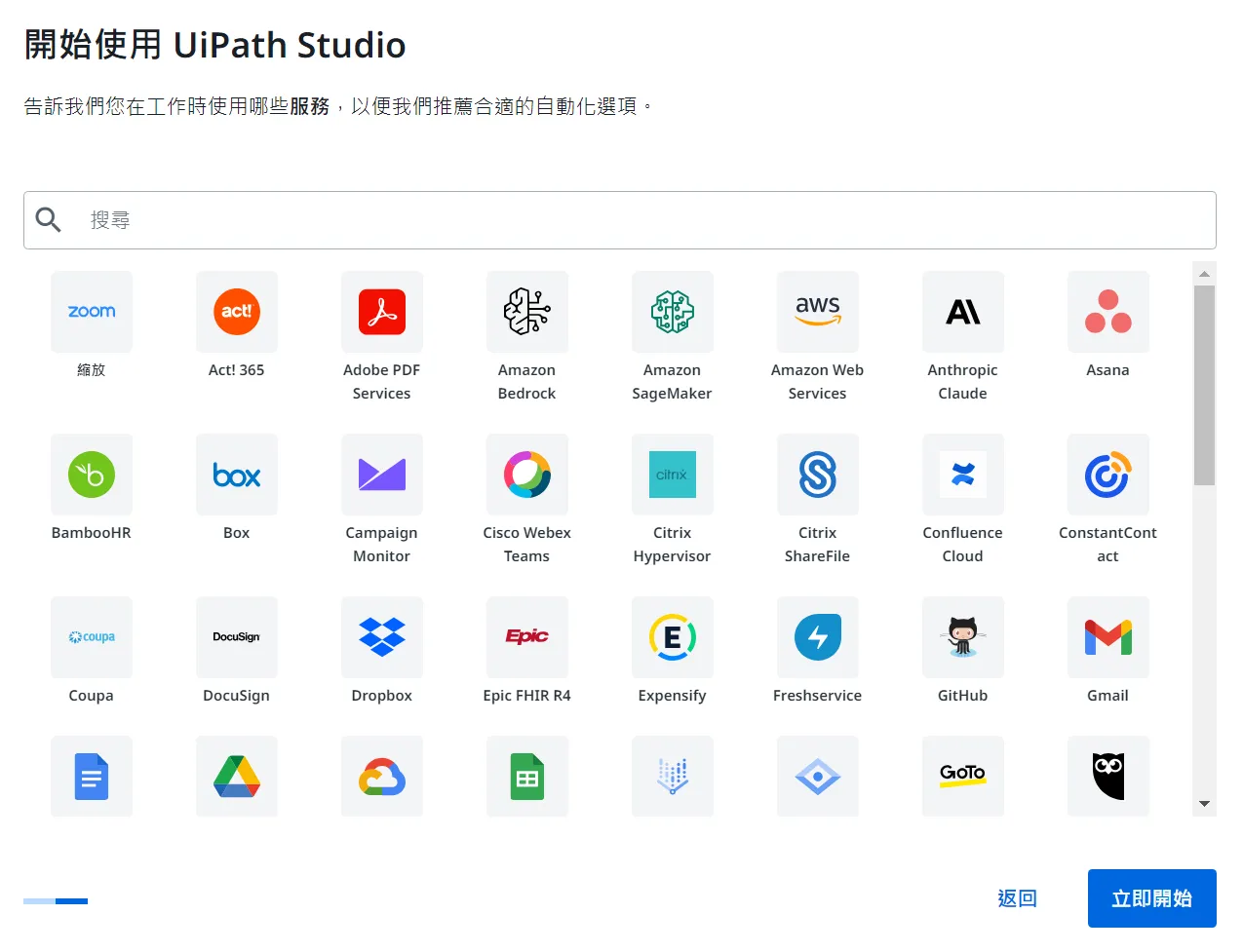Select the Epic FHIR R4 icon
This screenshot has width=1243, height=952.
[527, 637]
